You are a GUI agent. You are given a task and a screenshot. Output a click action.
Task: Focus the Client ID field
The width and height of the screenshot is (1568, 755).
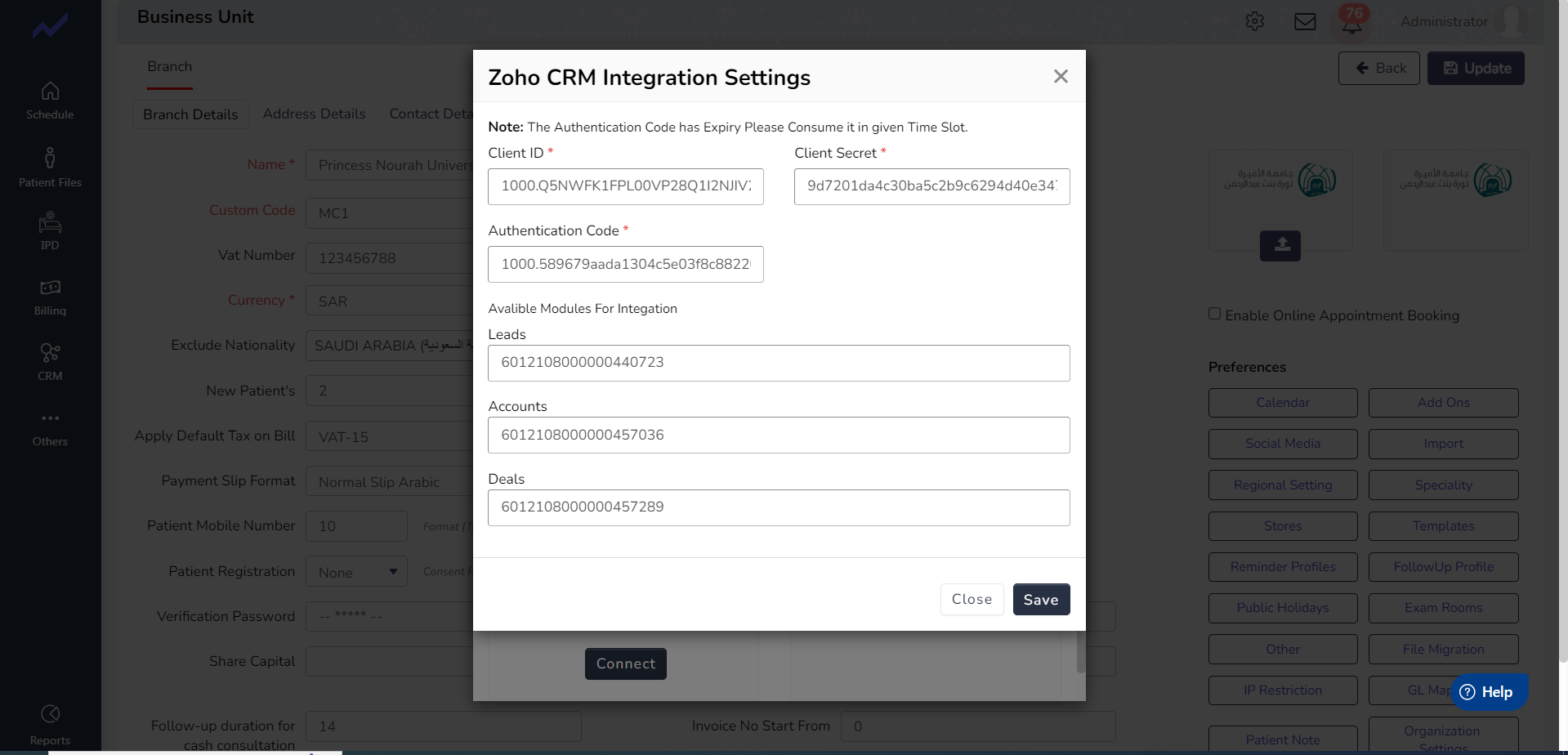[x=625, y=186]
